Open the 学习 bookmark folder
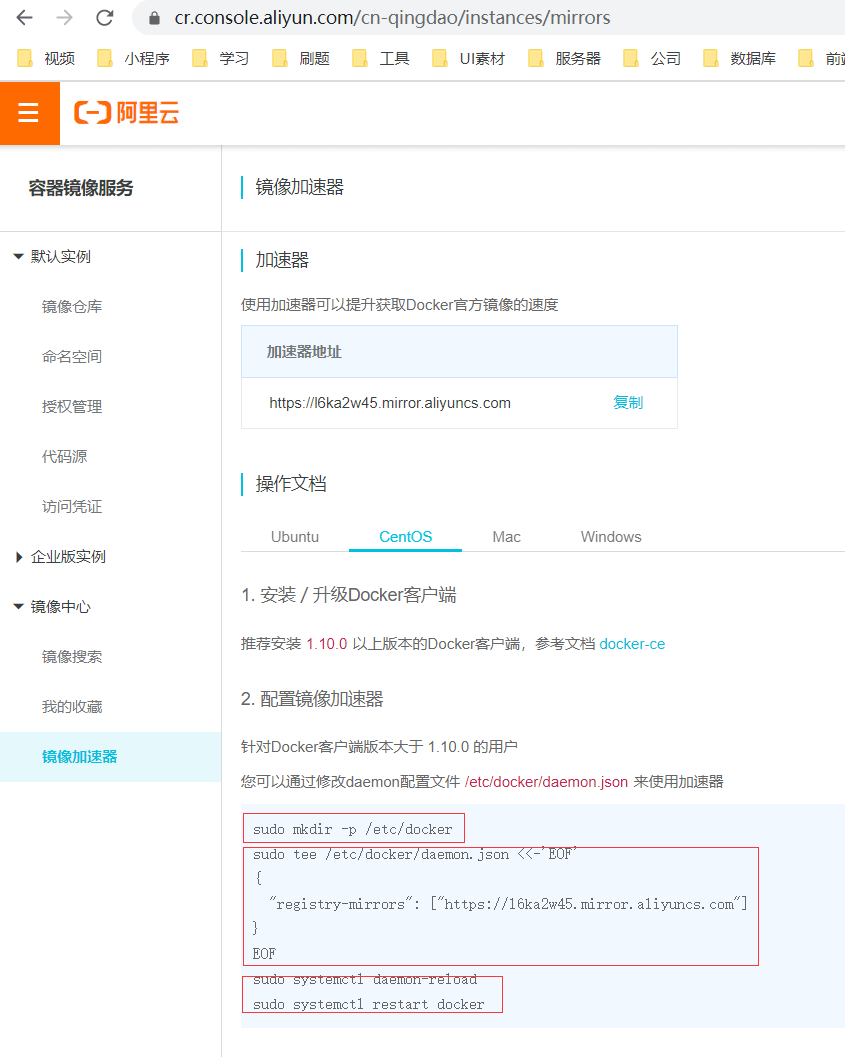This screenshot has height=1057, width=845. (x=220, y=59)
